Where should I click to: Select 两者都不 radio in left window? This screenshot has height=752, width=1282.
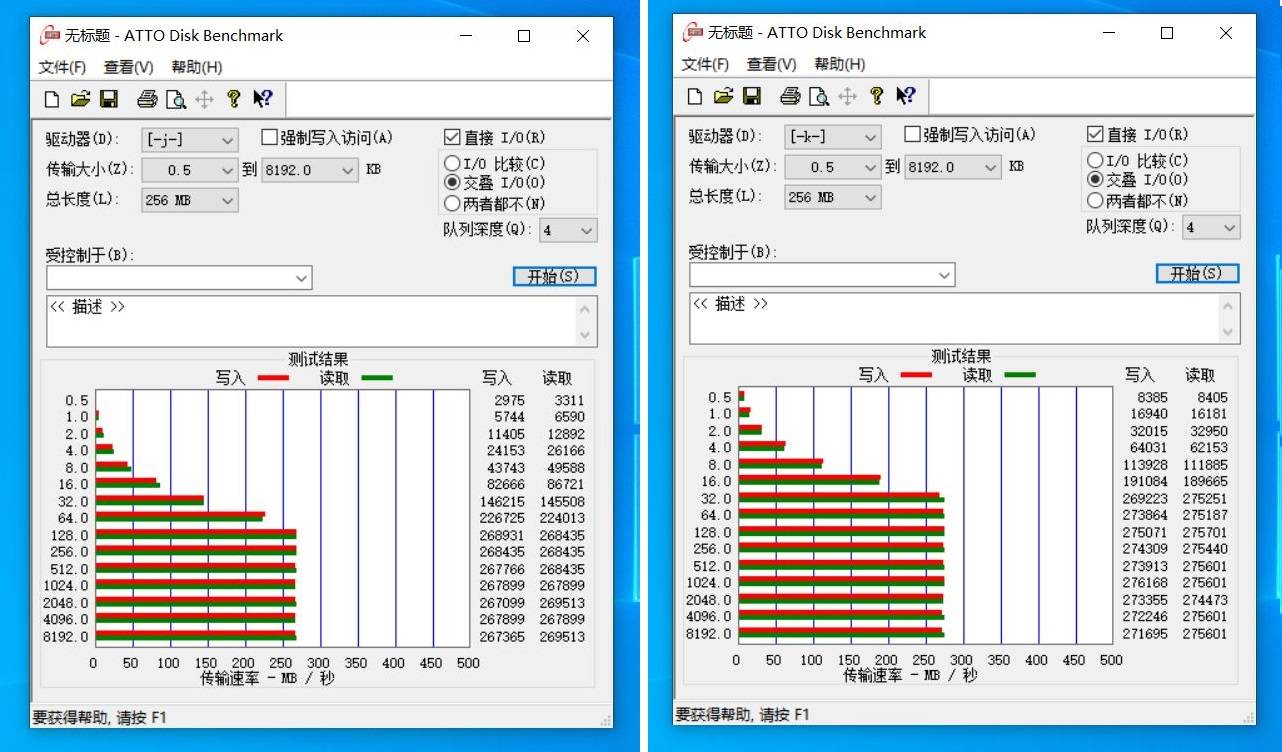(x=452, y=203)
